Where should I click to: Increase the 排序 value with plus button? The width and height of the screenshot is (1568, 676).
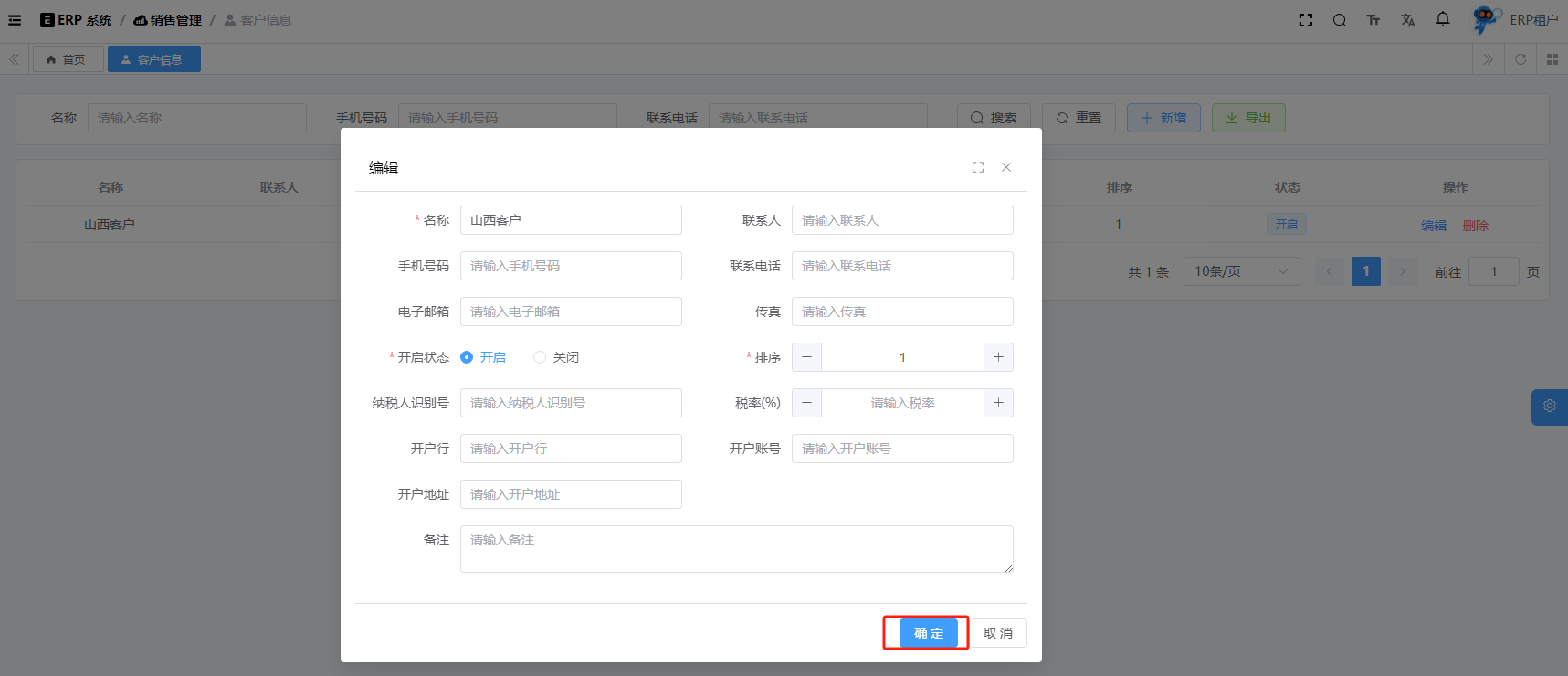tap(998, 357)
